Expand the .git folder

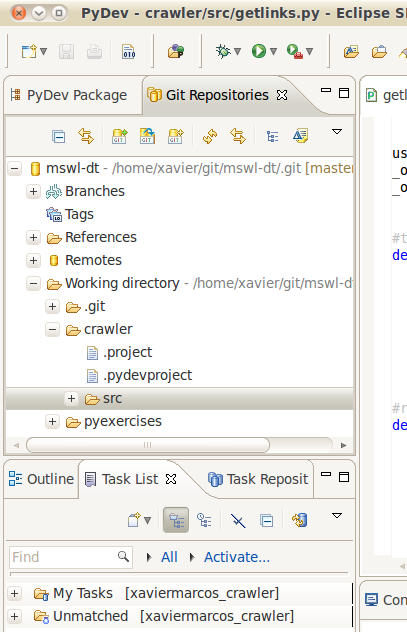click(52, 306)
